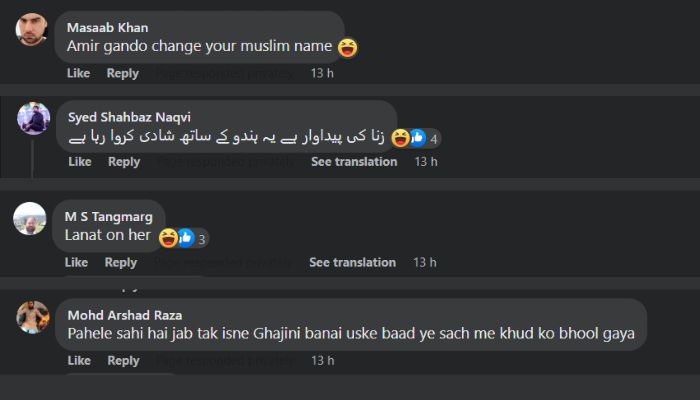Viewport: 700px width, 400px height.
Task: Reply to Masaab Khan's comment
Action: (123, 73)
